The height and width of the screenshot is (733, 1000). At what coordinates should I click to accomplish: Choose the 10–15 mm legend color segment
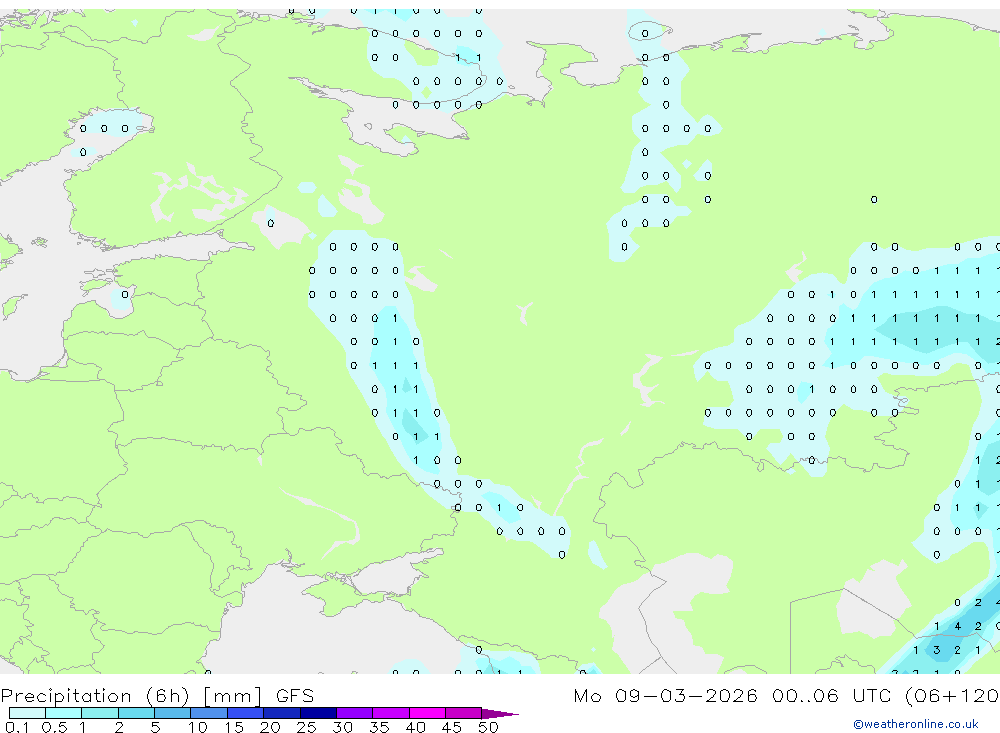tap(209, 713)
